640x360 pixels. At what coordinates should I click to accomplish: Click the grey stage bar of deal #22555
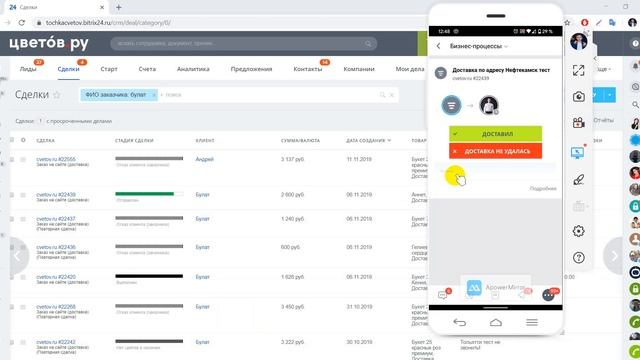click(149, 158)
